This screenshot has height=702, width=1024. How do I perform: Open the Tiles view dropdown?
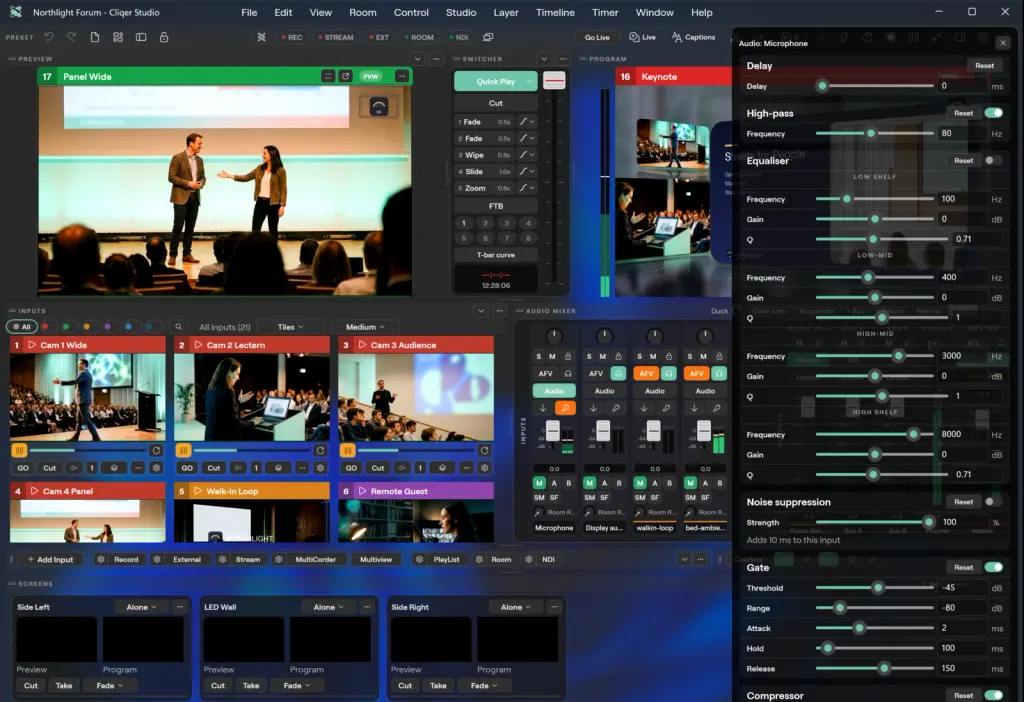click(291, 327)
